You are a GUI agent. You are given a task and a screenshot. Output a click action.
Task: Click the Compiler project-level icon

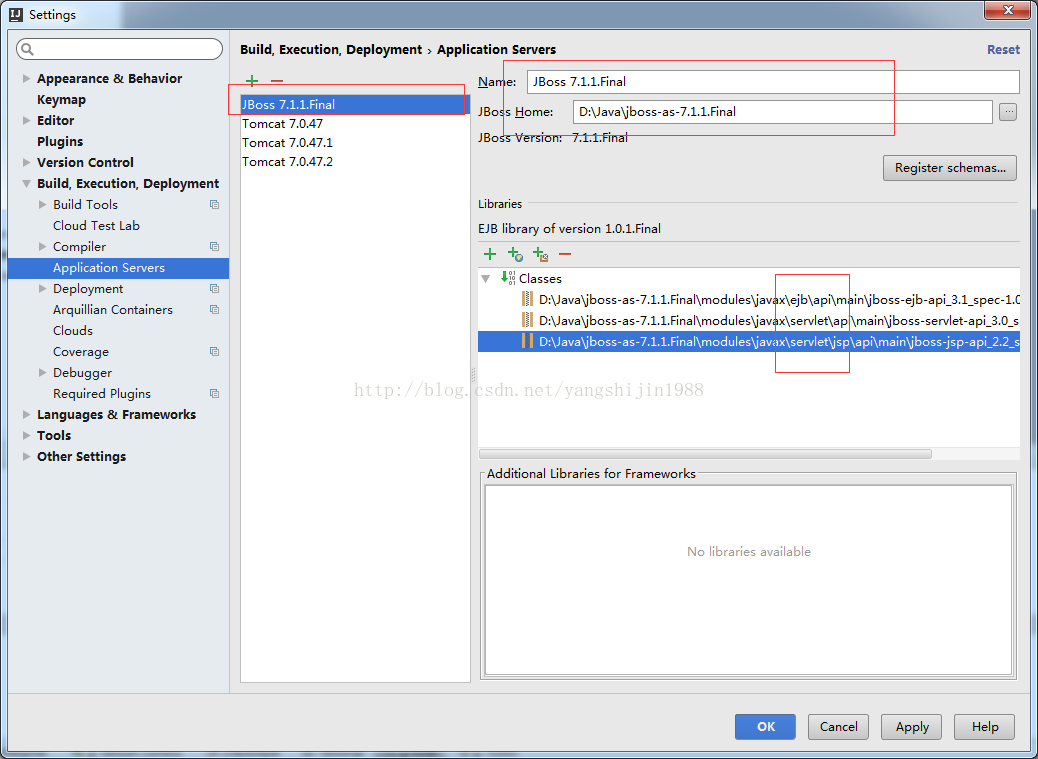pyautogui.click(x=214, y=246)
